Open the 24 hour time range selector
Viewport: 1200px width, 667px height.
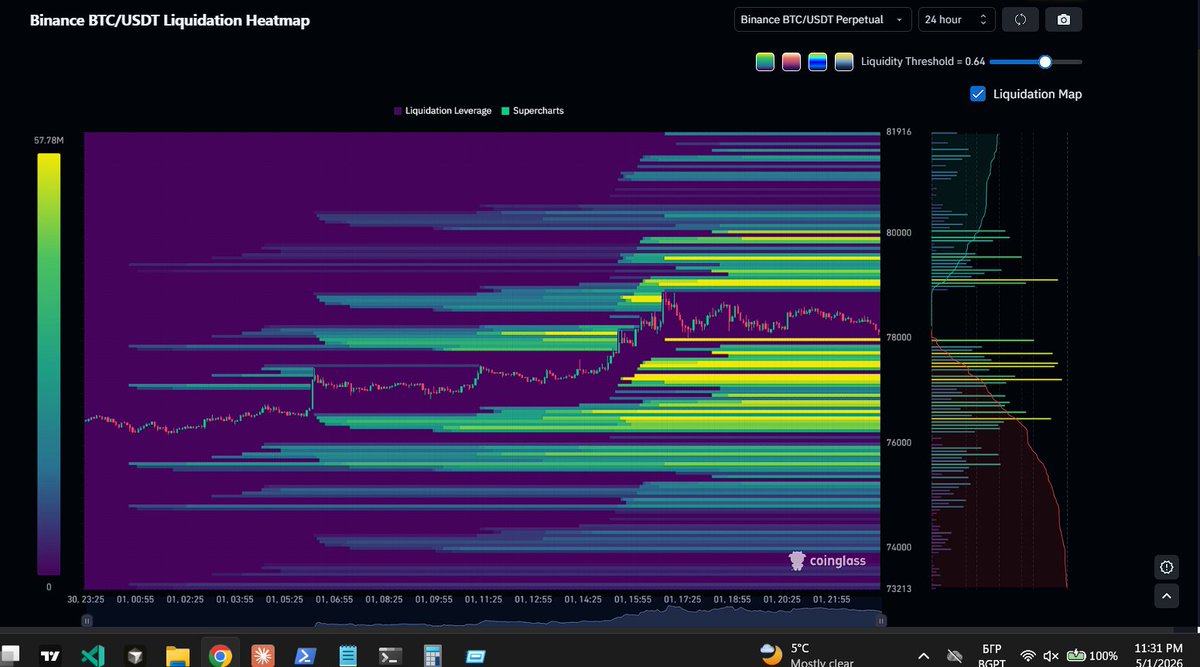[x=957, y=19]
